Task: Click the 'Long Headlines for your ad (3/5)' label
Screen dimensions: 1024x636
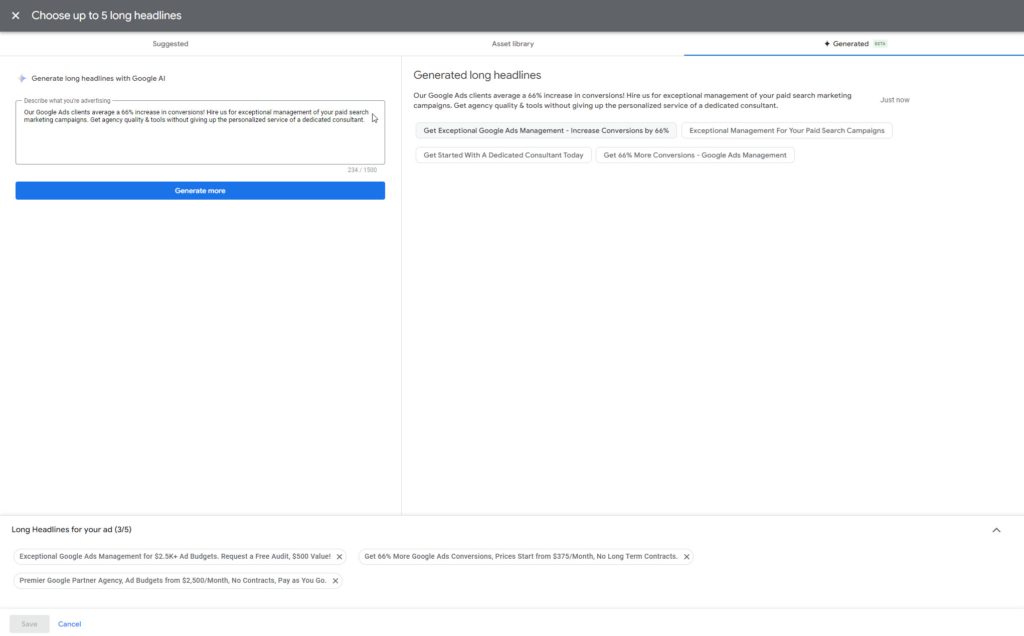Action: click(71, 530)
